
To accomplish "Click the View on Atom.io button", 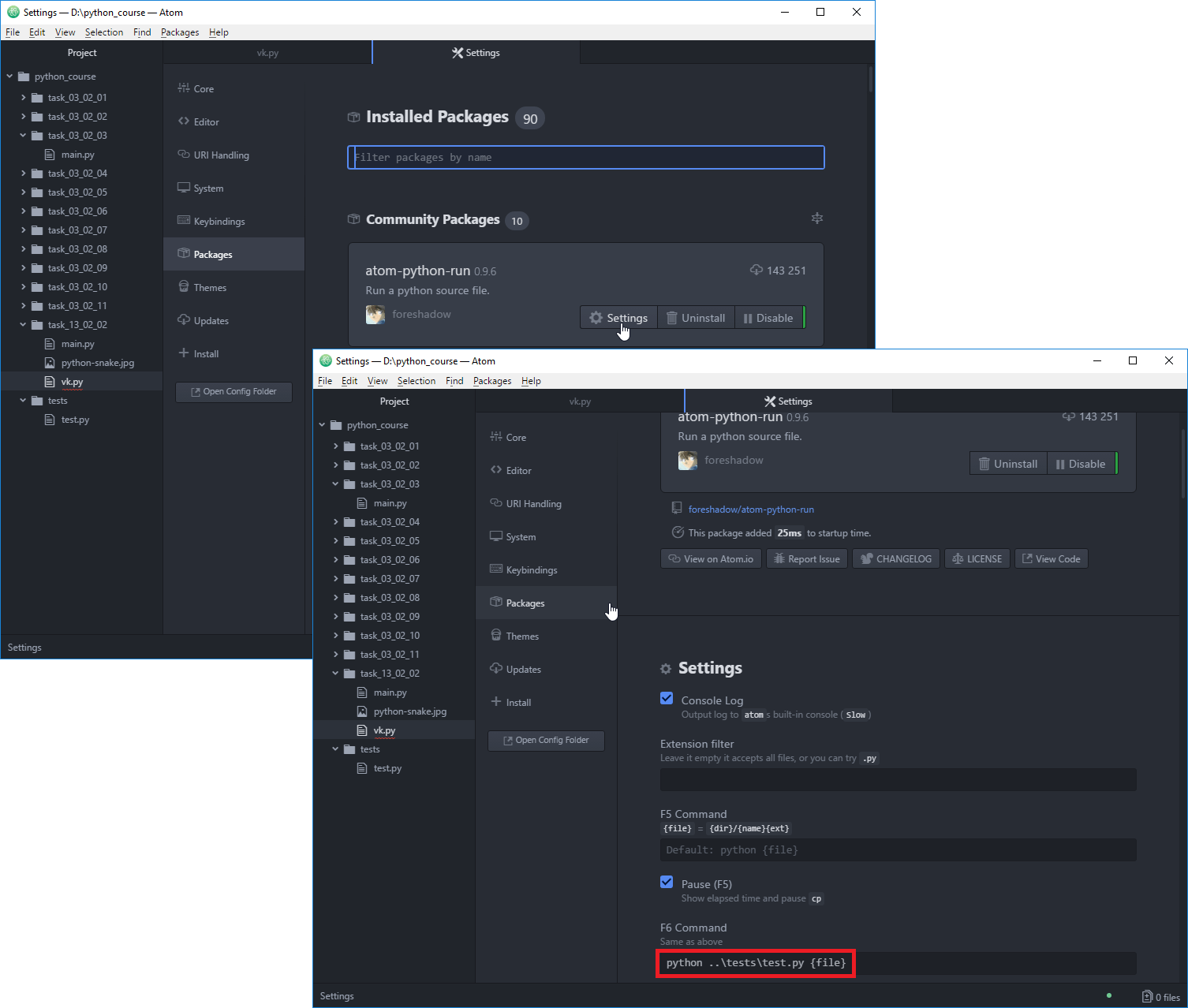I will 711,559.
